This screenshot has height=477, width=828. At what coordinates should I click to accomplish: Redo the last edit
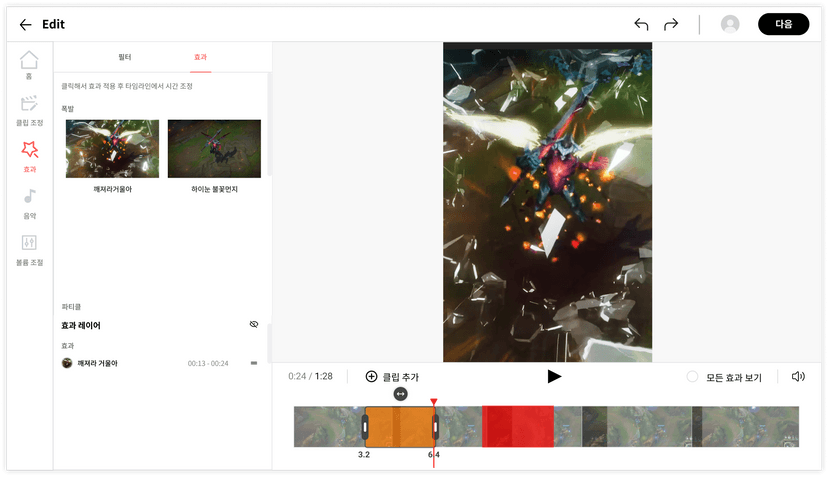tap(671, 24)
